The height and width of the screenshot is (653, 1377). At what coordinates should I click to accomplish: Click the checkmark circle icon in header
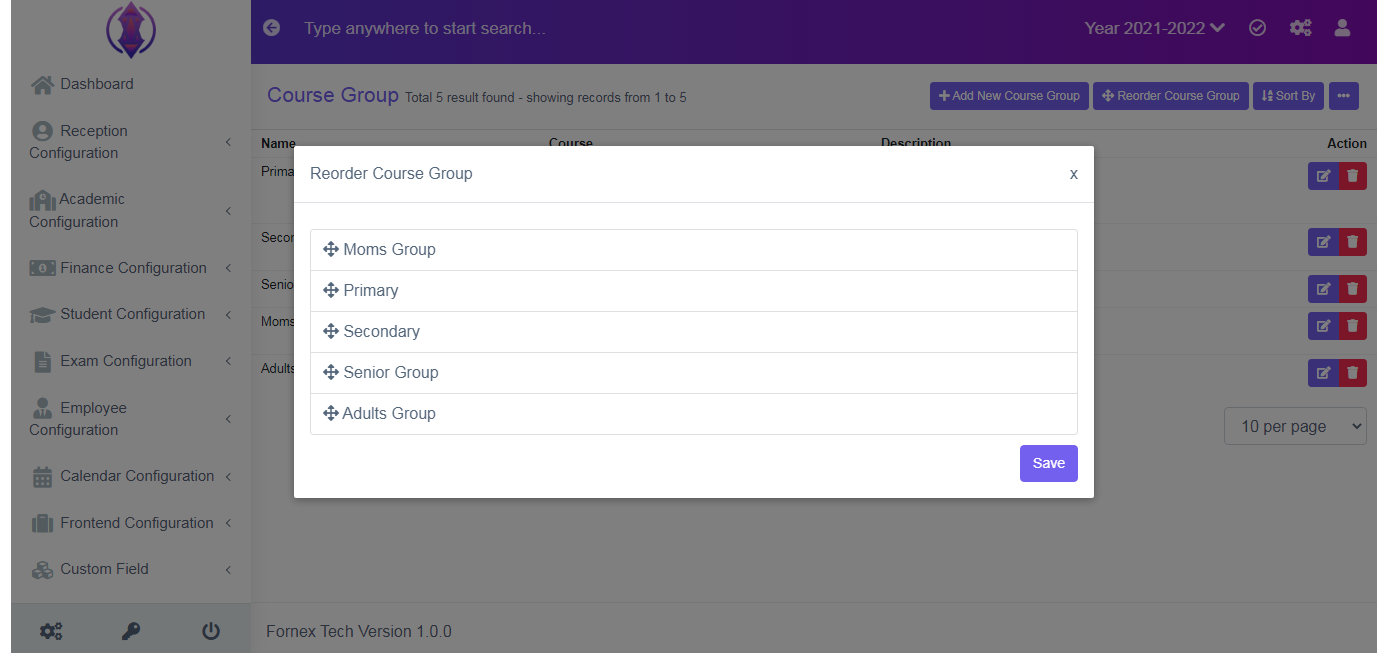coord(1258,28)
